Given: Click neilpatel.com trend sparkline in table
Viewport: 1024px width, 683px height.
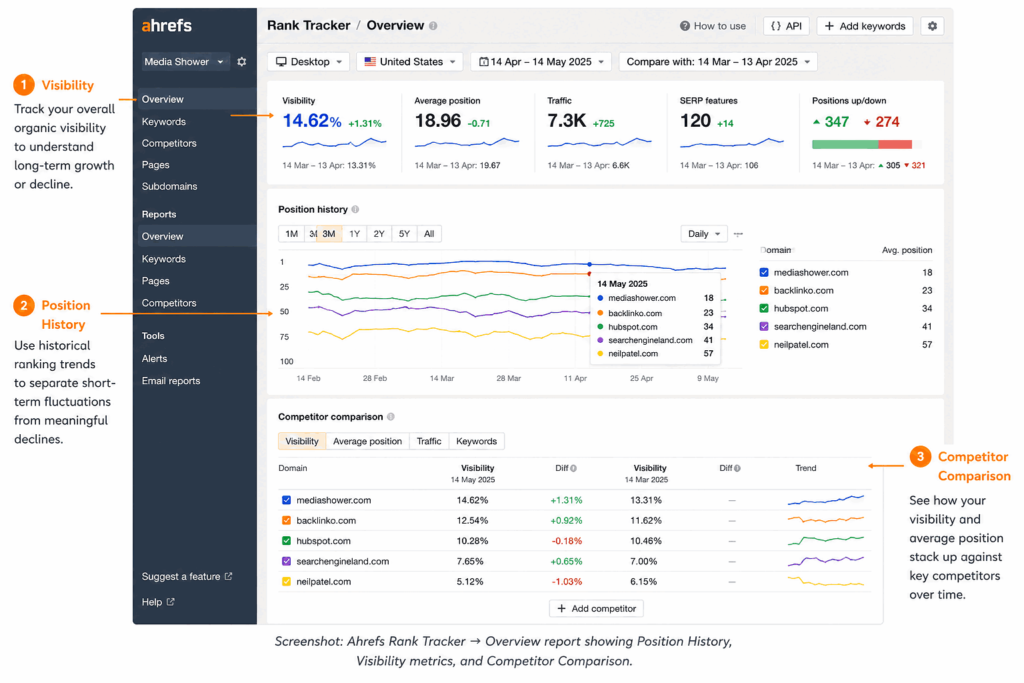Looking at the screenshot, I should (x=825, y=581).
